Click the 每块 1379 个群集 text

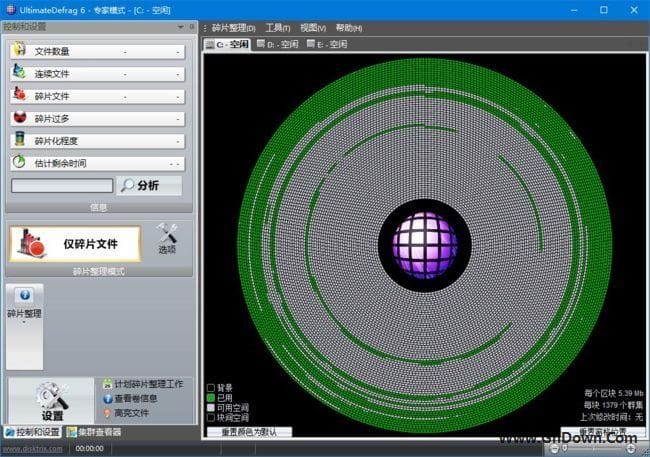tap(614, 405)
